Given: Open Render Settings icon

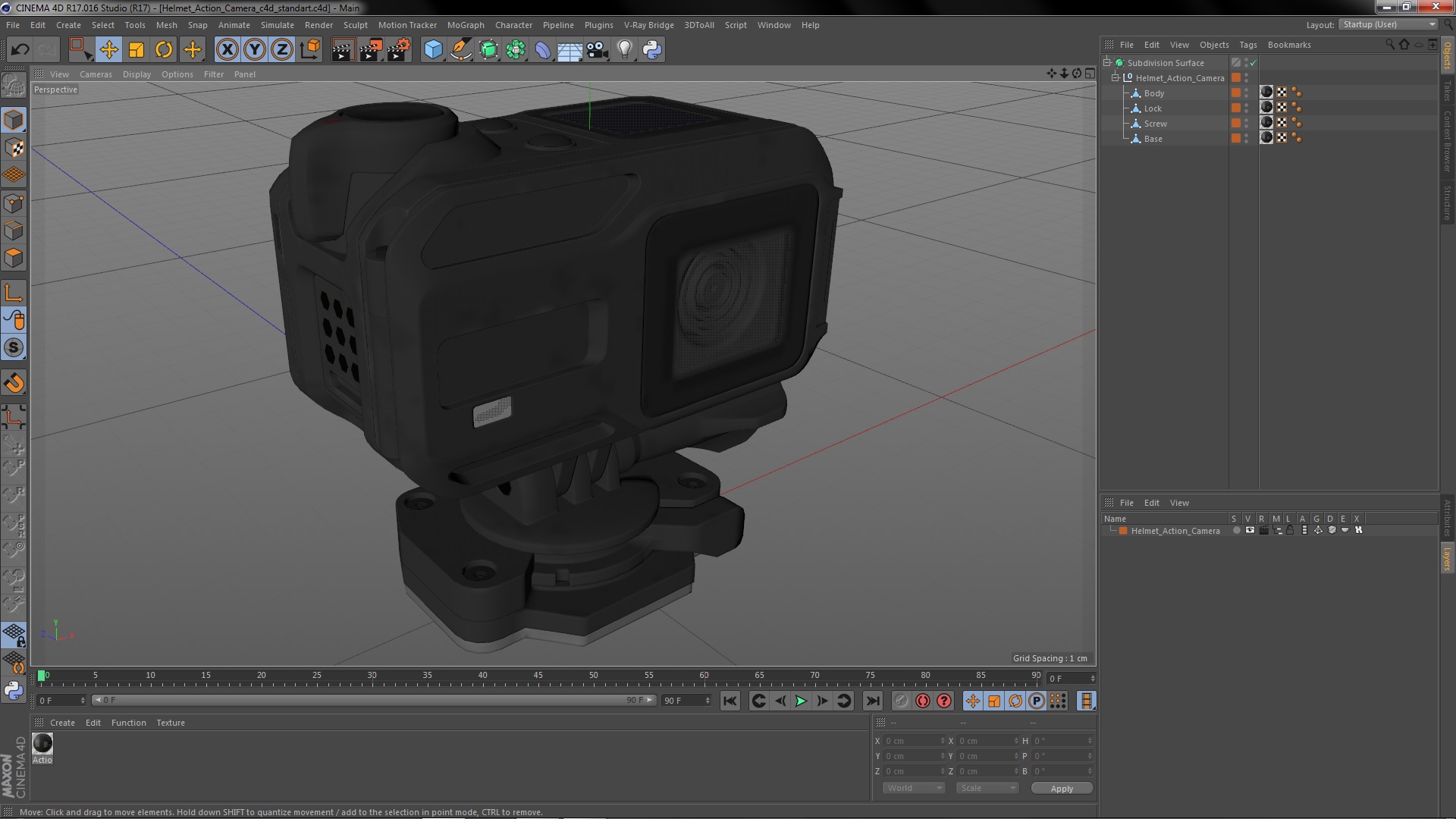Looking at the screenshot, I should 398,50.
